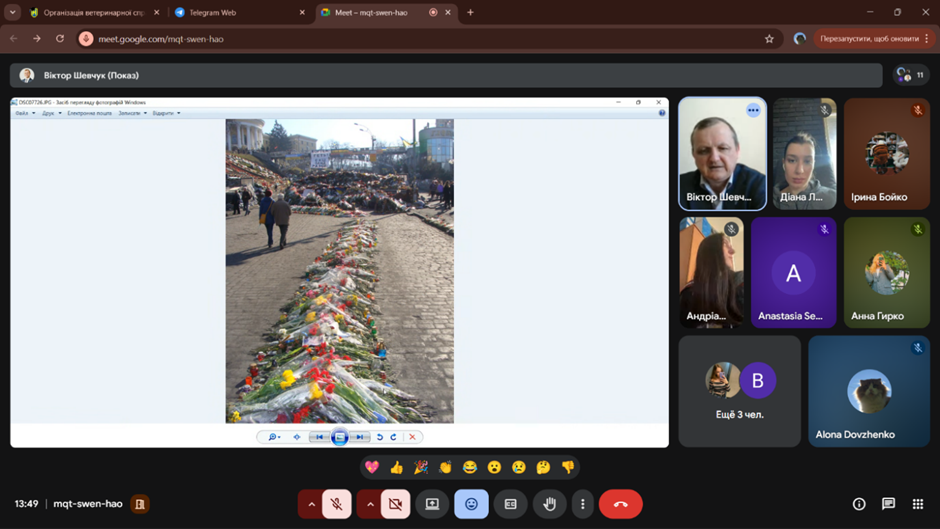Send the heart emoji reaction
940x529 pixels.
point(372,467)
